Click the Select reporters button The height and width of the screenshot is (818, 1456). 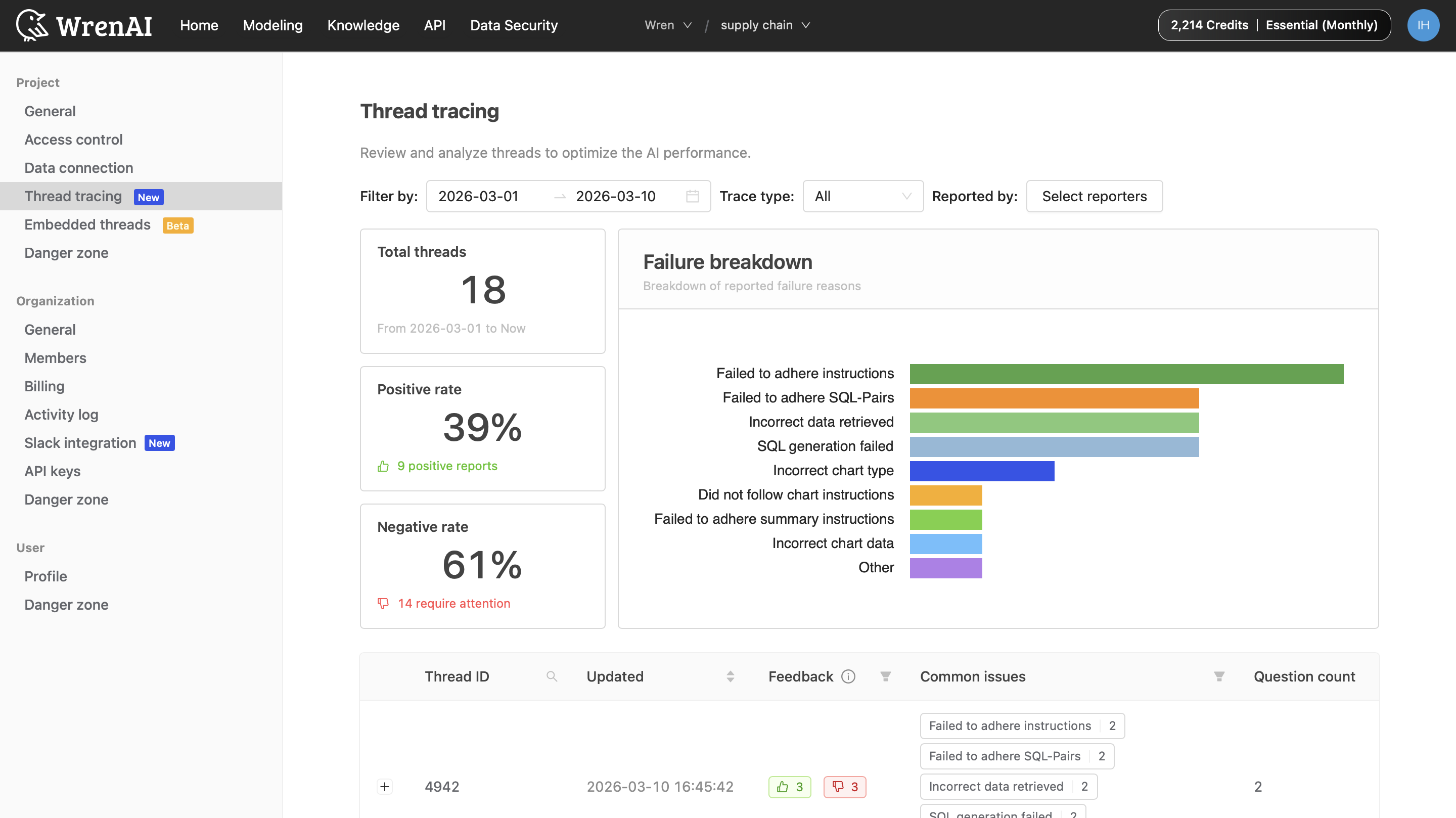pos(1094,196)
